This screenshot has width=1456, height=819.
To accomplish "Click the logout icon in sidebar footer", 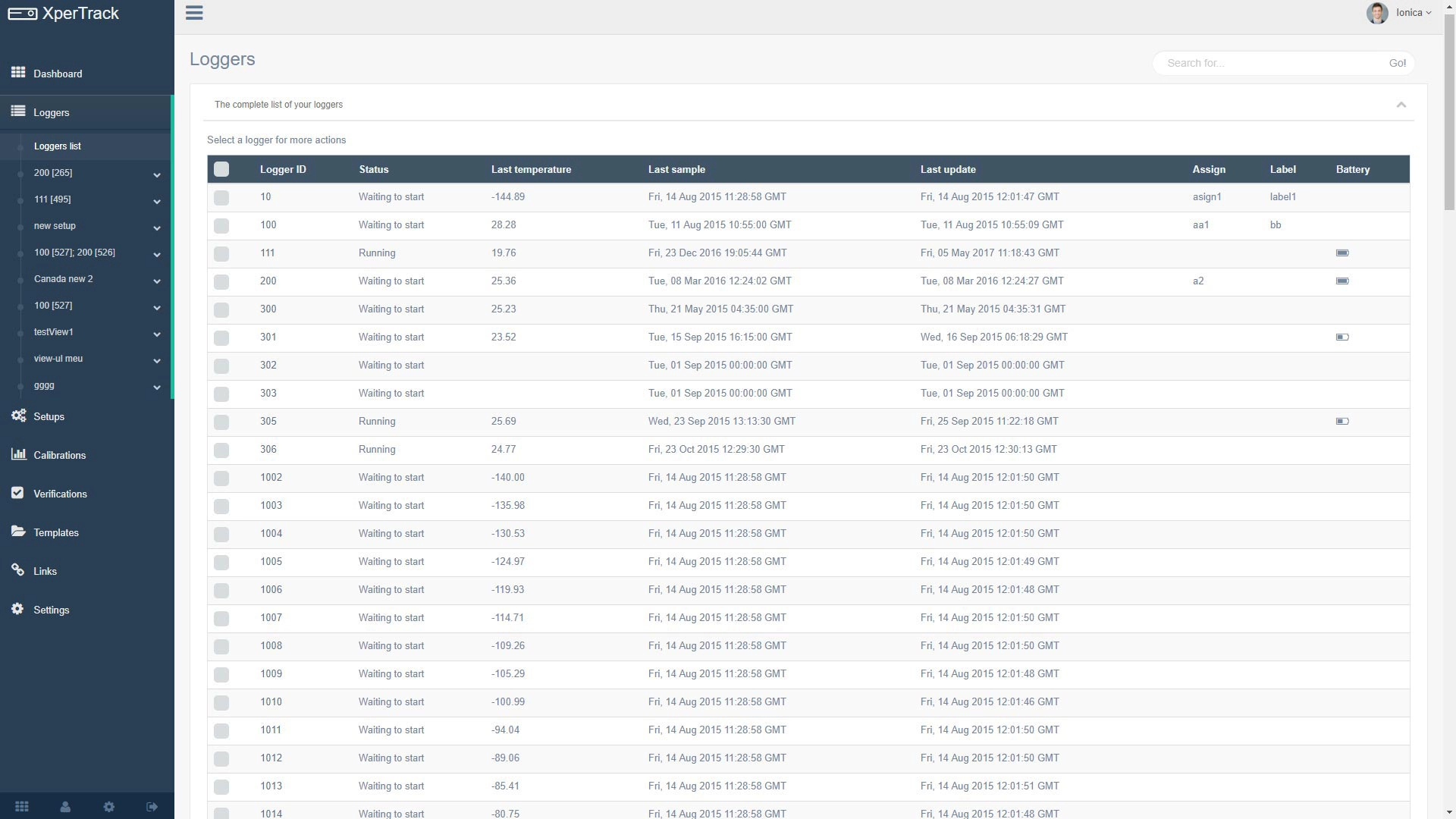I will tap(152, 807).
